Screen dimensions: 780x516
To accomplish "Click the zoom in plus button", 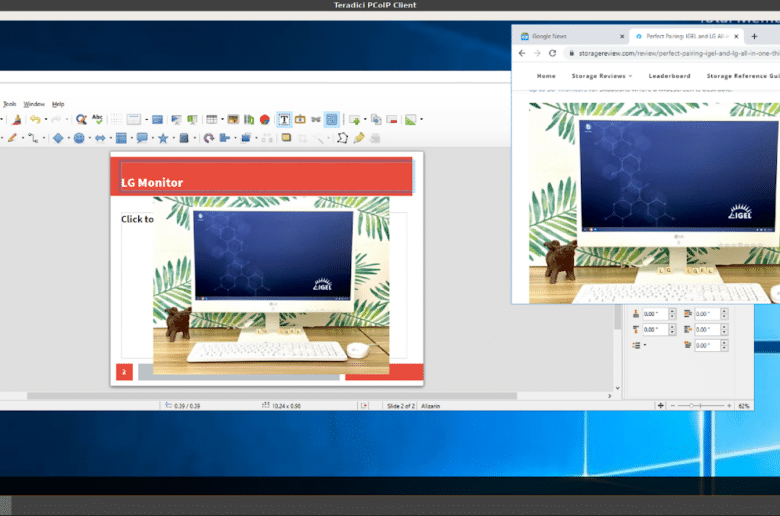I will pyautogui.click(x=729, y=406).
